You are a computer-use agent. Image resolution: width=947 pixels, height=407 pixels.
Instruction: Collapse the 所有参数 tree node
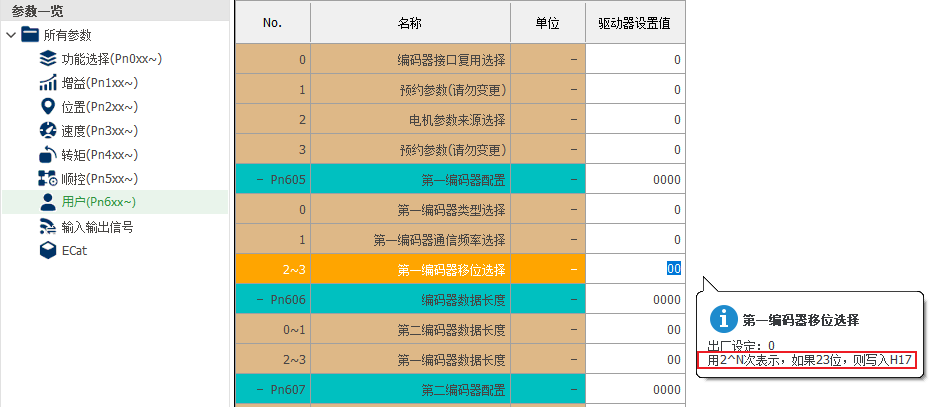coord(10,35)
